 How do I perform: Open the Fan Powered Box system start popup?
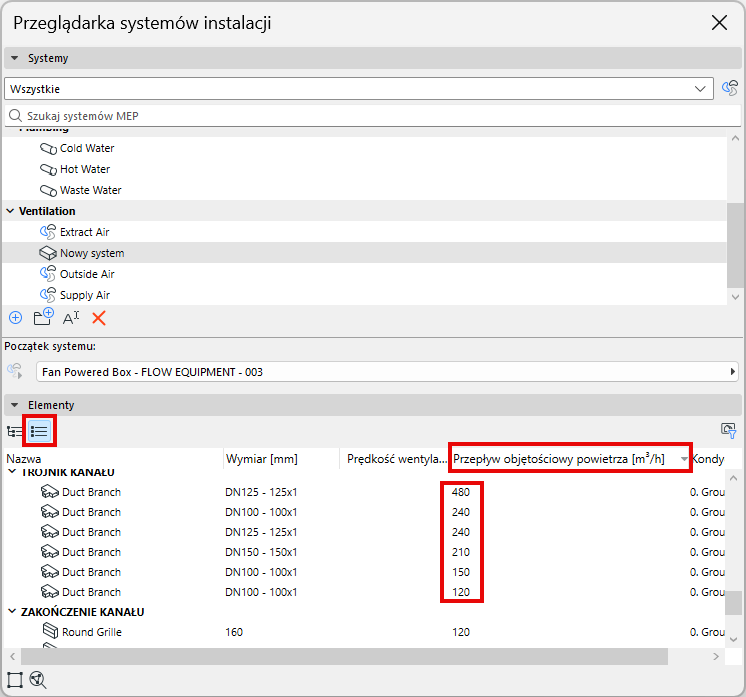pos(387,372)
